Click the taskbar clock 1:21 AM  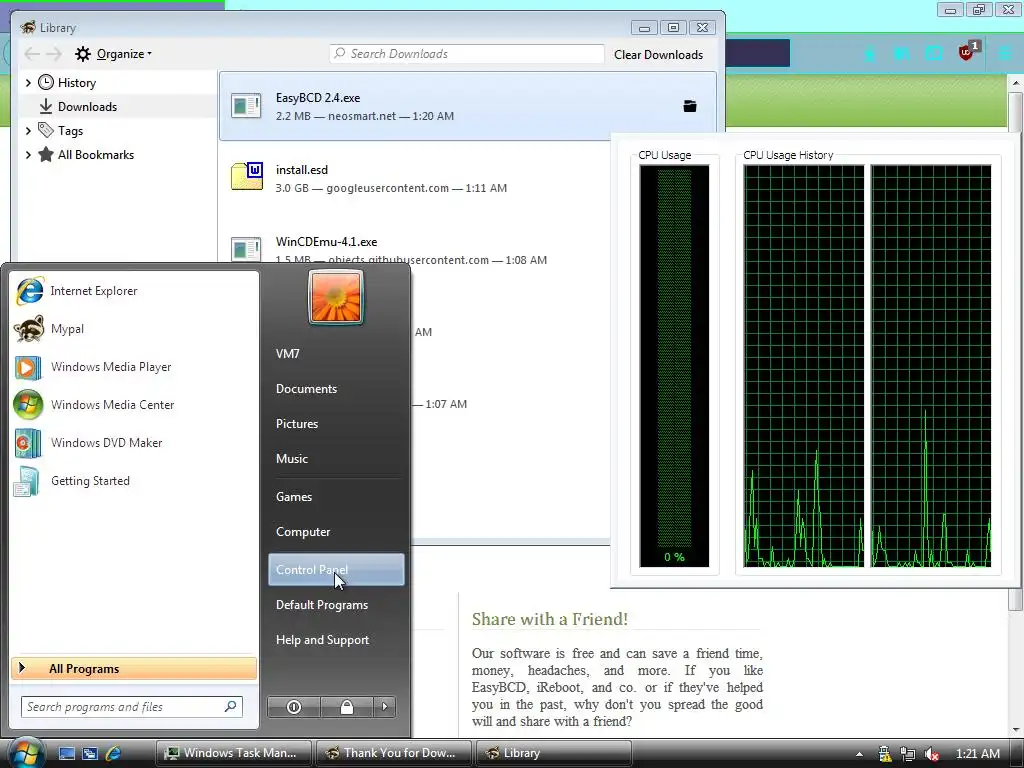(978, 754)
